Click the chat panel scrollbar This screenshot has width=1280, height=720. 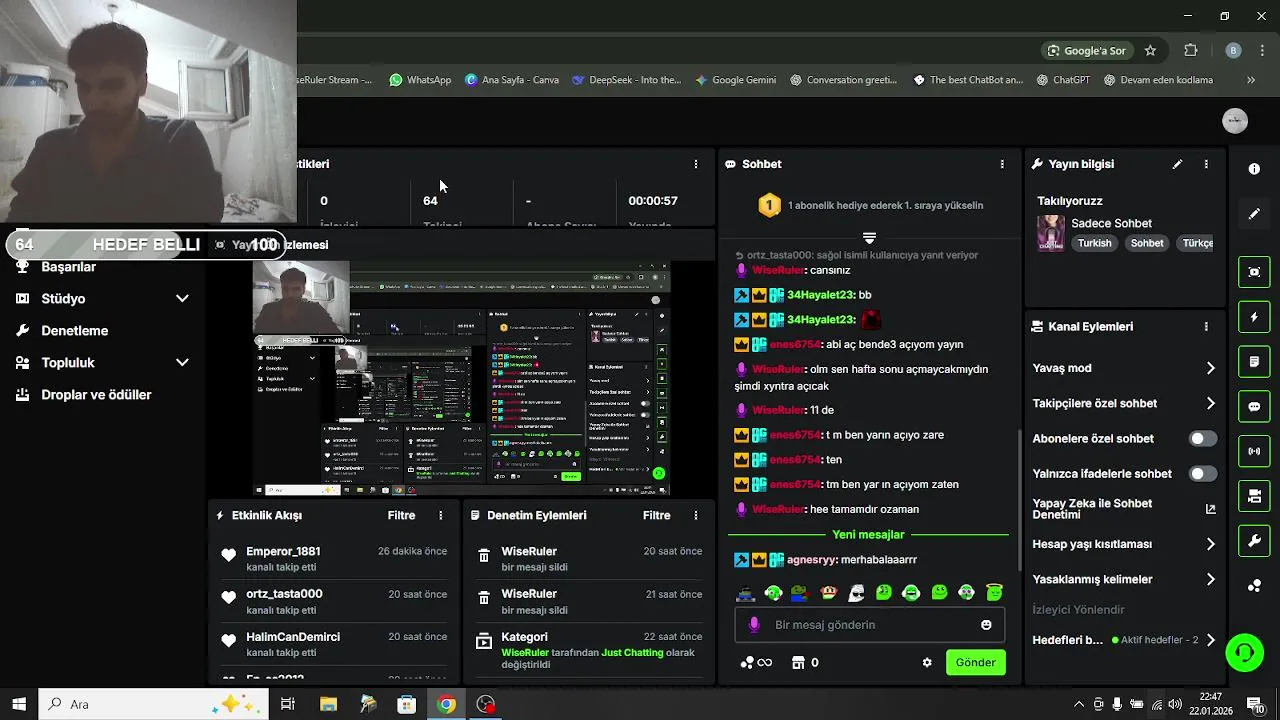point(1019,500)
